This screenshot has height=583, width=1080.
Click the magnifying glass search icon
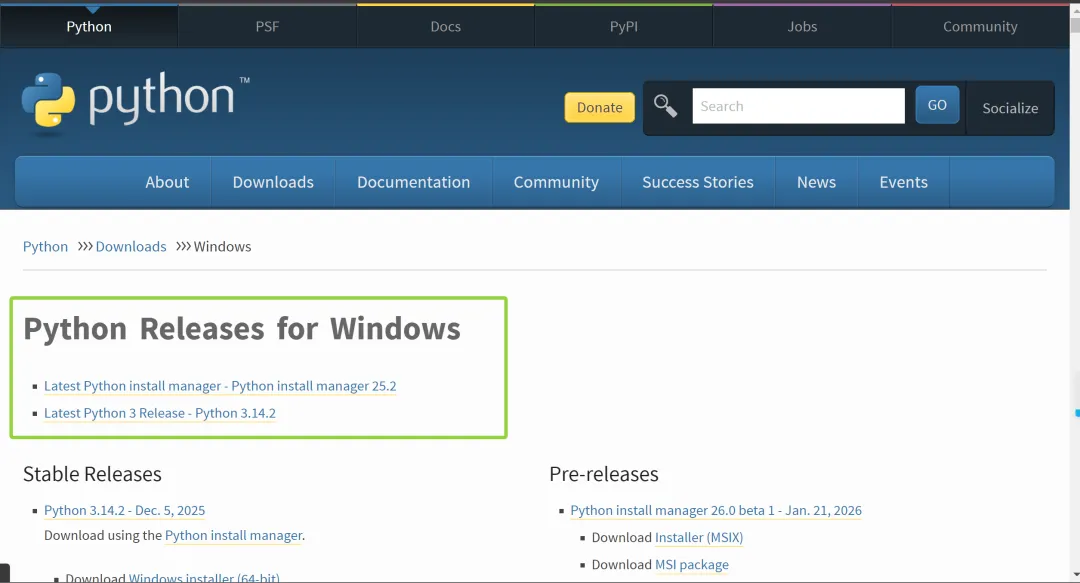coord(665,106)
